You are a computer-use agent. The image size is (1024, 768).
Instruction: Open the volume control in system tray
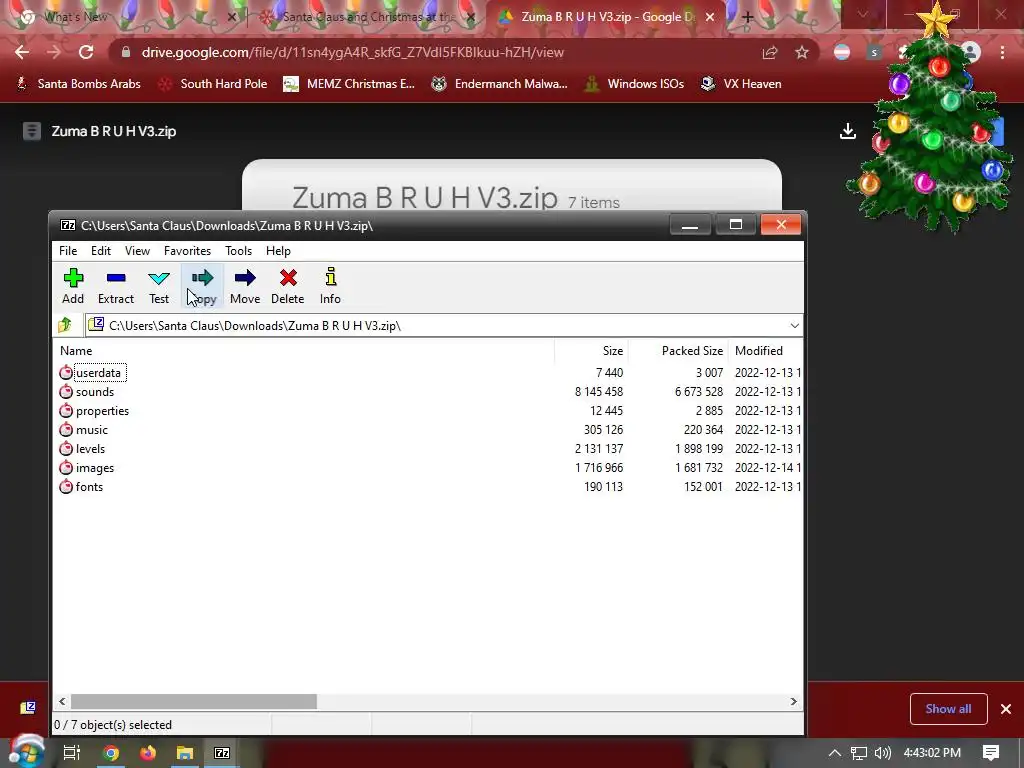[x=882, y=753]
